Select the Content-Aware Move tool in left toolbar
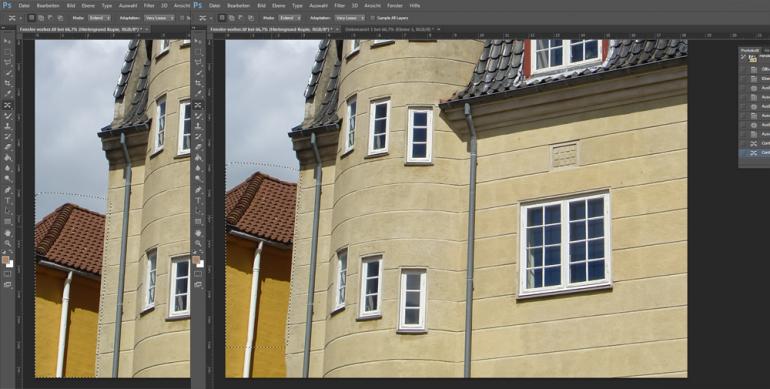This screenshot has width=770, height=389. (x=8, y=106)
